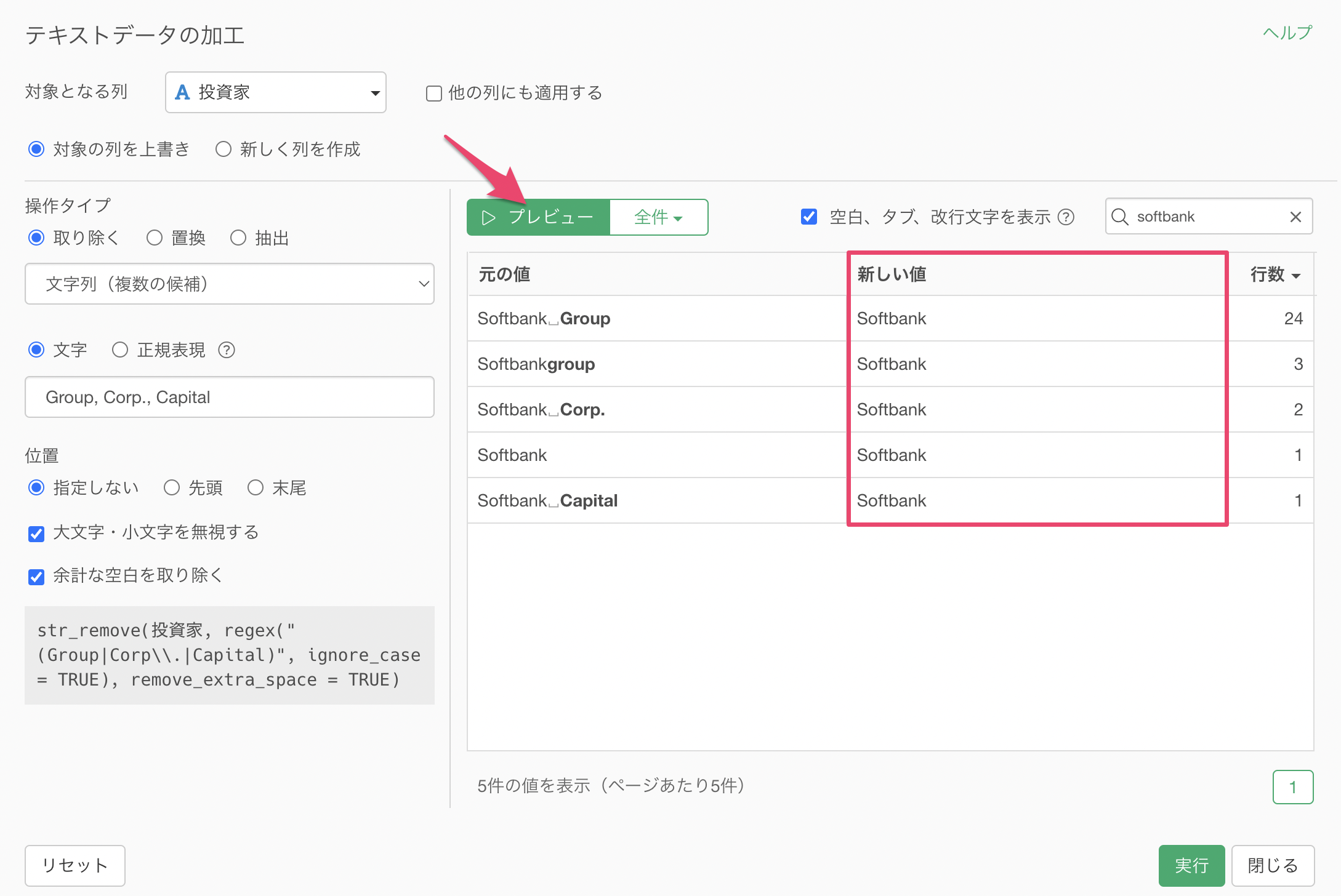Click the str_remove generated code box
Image resolution: width=1341 pixels, height=896 pixels.
(230, 655)
